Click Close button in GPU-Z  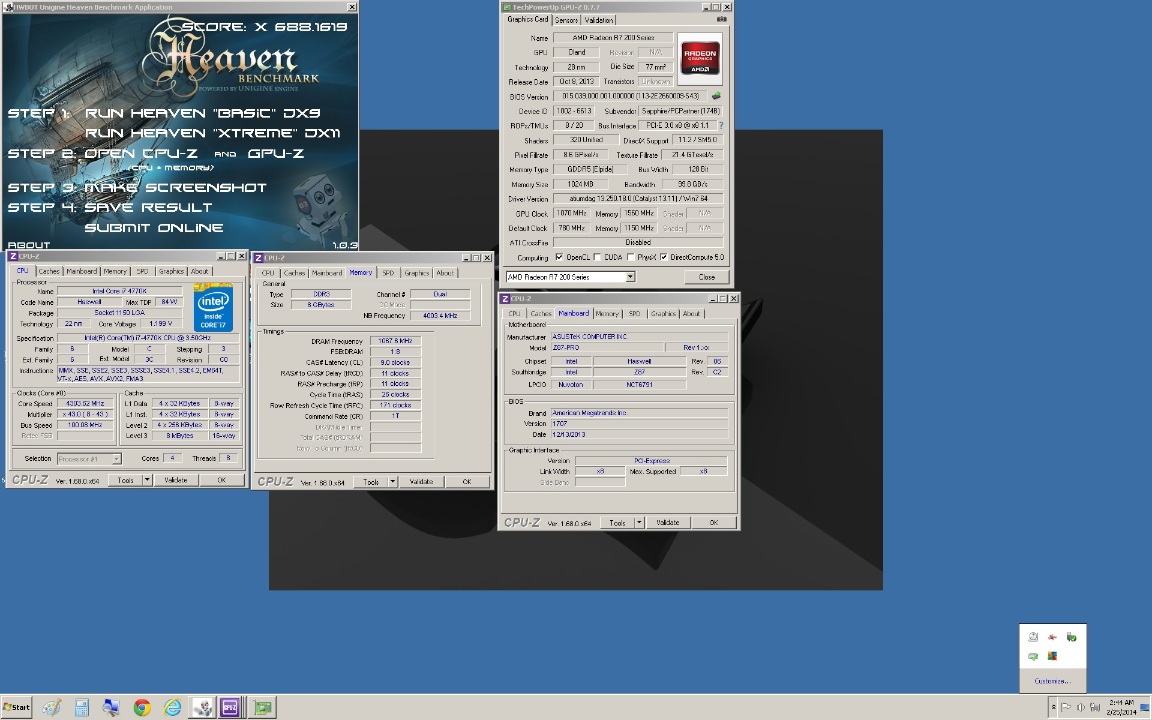707,277
